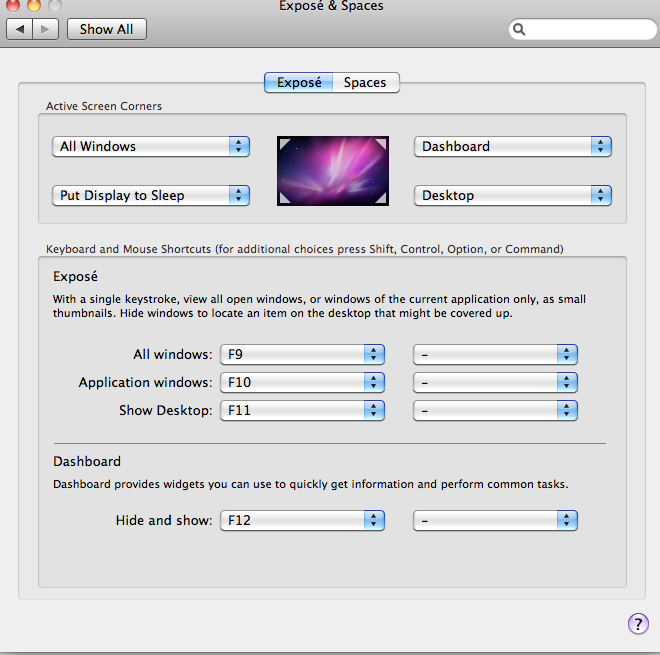Click the 'Active Screen Corners' label
Image resolution: width=660 pixels, height=655 pixels.
point(104,106)
